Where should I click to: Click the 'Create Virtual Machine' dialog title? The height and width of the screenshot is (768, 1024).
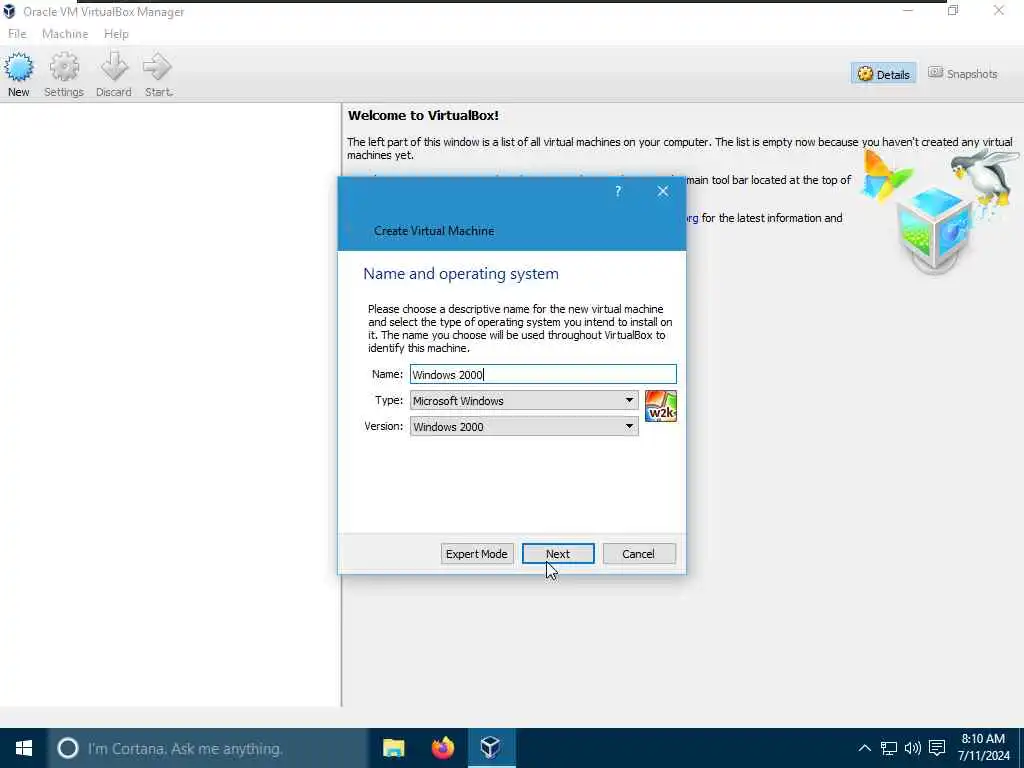(x=434, y=231)
